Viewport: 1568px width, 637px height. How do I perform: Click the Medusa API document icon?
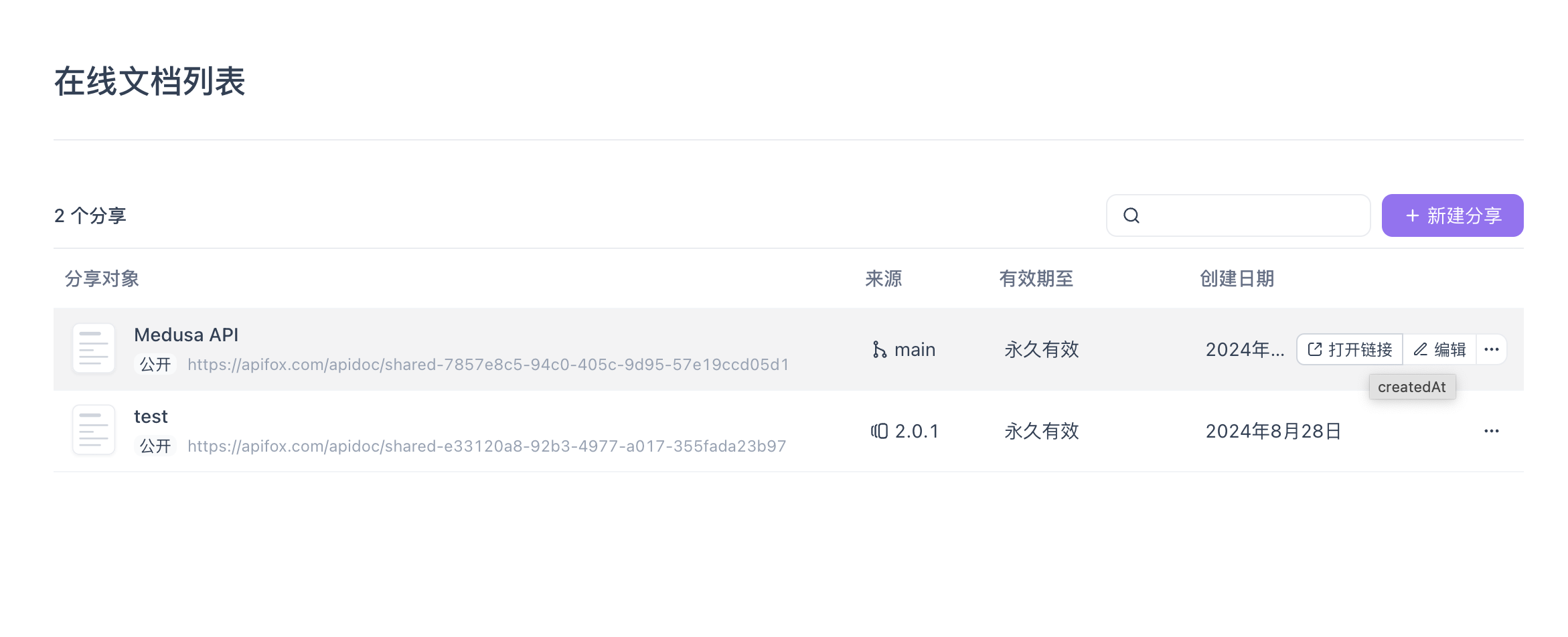coord(93,349)
